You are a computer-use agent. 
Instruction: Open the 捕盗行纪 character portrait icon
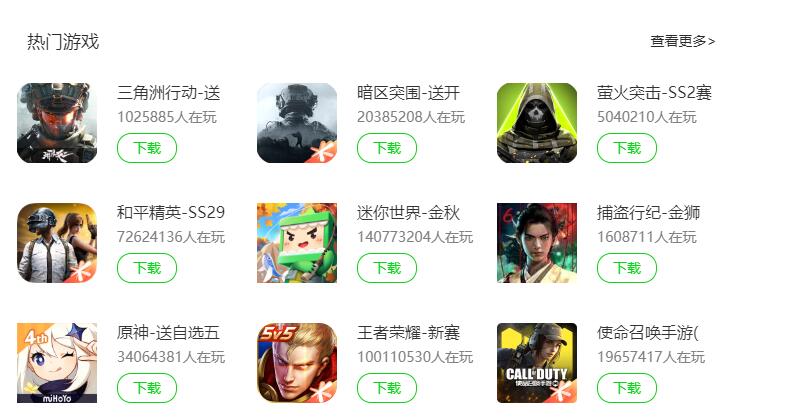click(537, 243)
